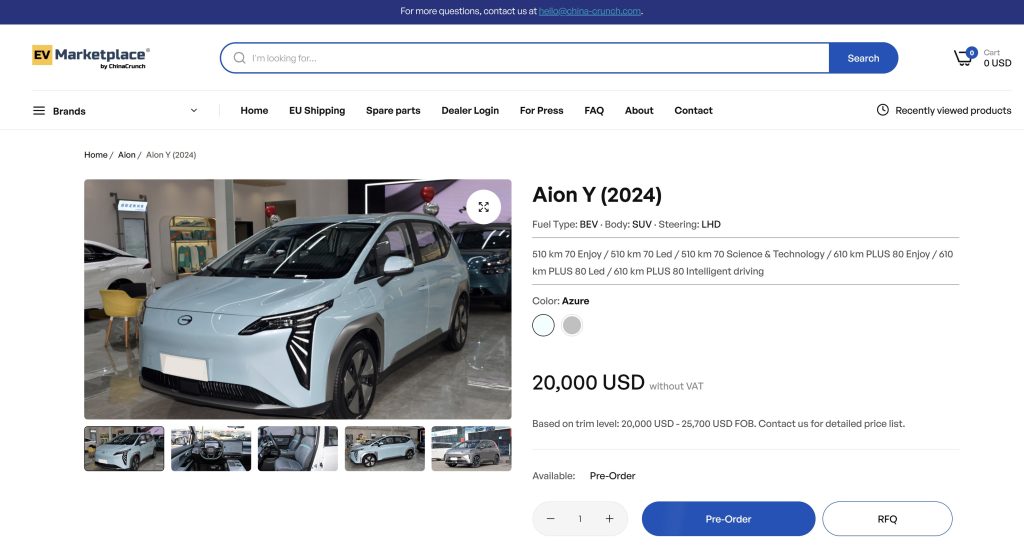Click the magnifier icon in search bar
The width and height of the screenshot is (1024, 550).
(x=240, y=58)
